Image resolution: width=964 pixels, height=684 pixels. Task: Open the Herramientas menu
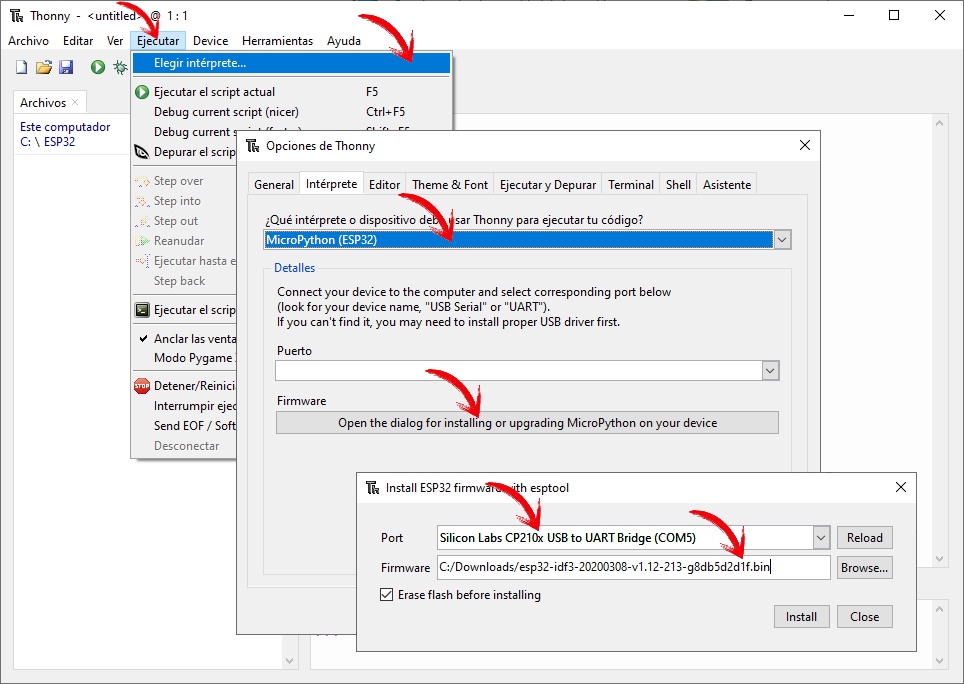[277, 41]
